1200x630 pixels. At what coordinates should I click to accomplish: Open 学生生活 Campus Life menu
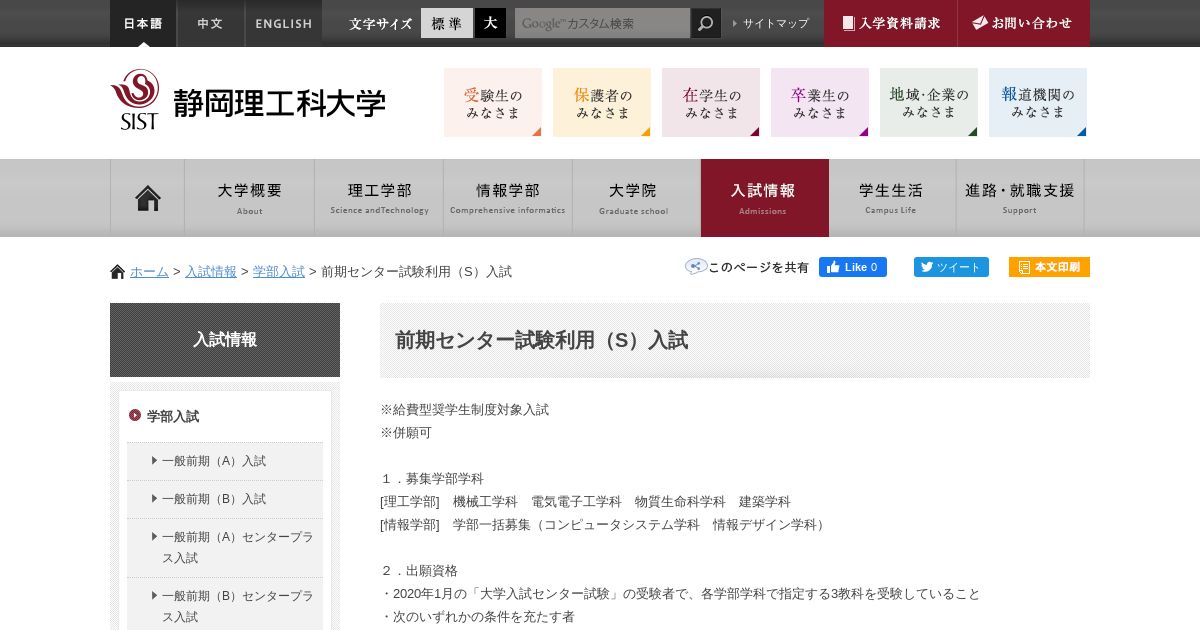pyautogui.click(x=892, y=198)
